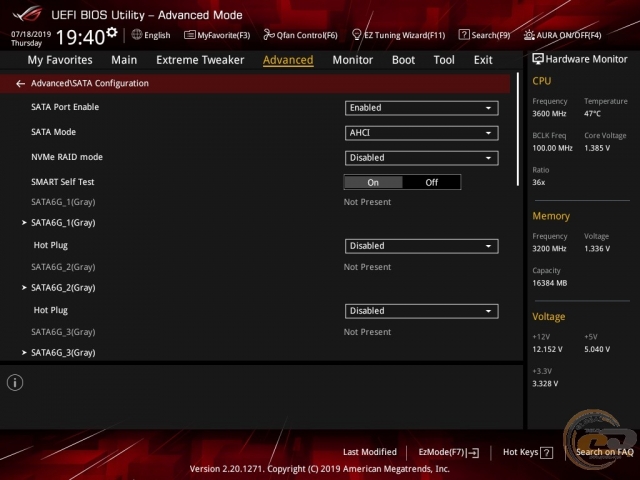Expand the SATA6G_3(Gray) submenu
Viewport: 640px width, 480px height.
(x=63, y=353)
